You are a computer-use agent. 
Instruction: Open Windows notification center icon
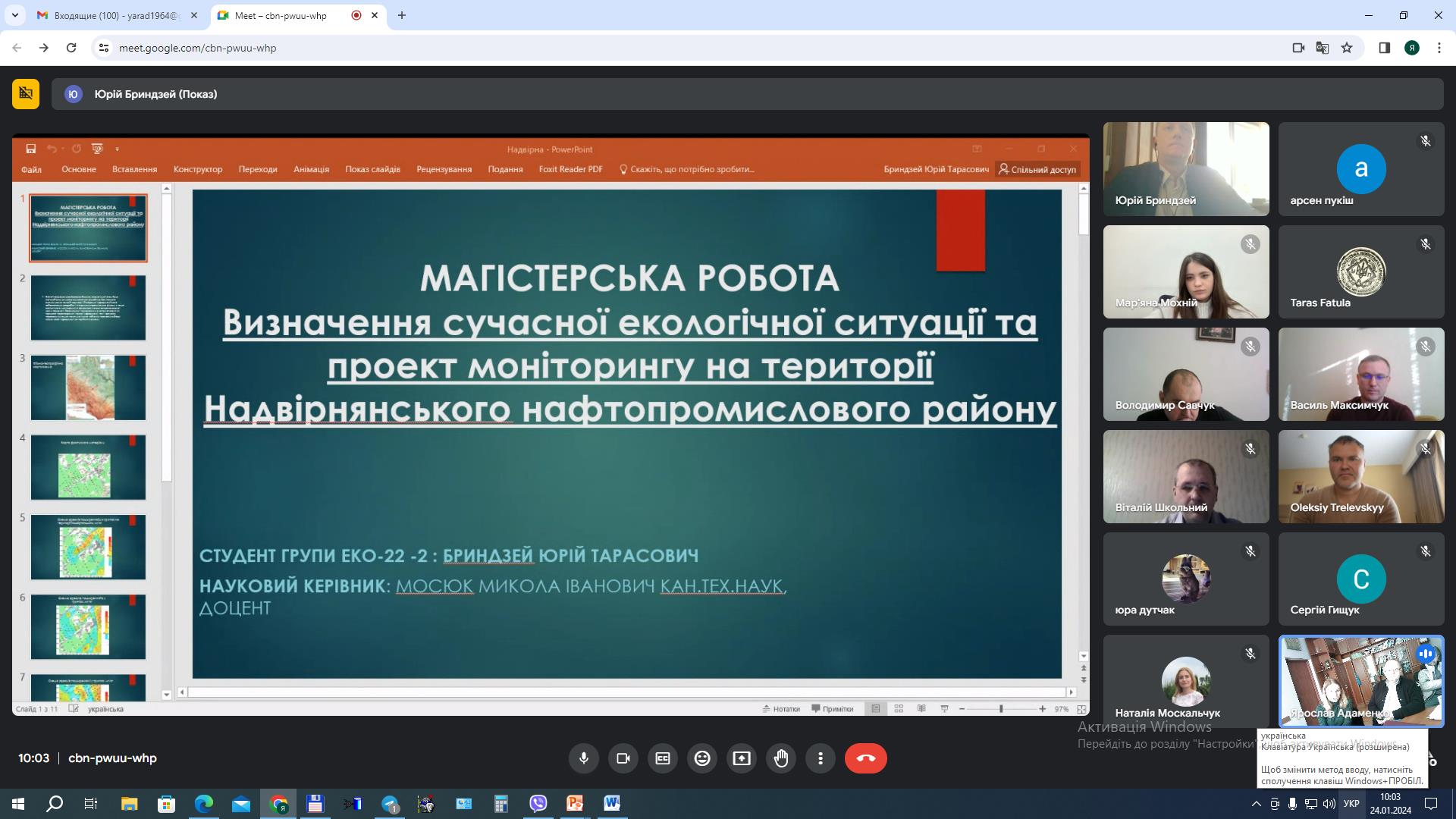pyautogui.click(x=1431, y=804)
